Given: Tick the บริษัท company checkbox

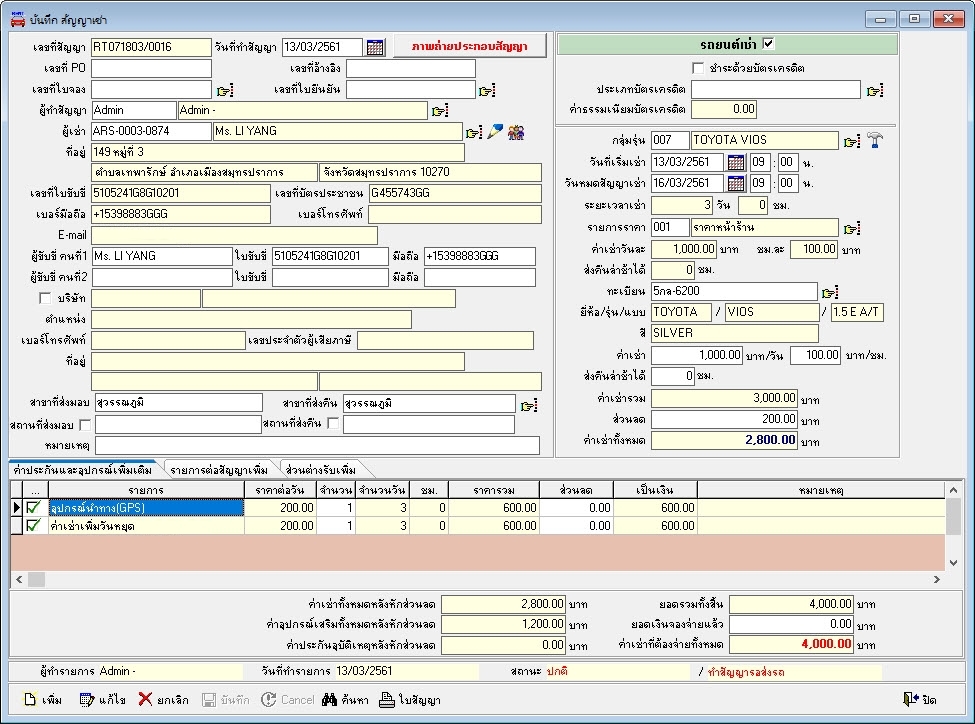Looking at the screenshot, I should [45, 298].
